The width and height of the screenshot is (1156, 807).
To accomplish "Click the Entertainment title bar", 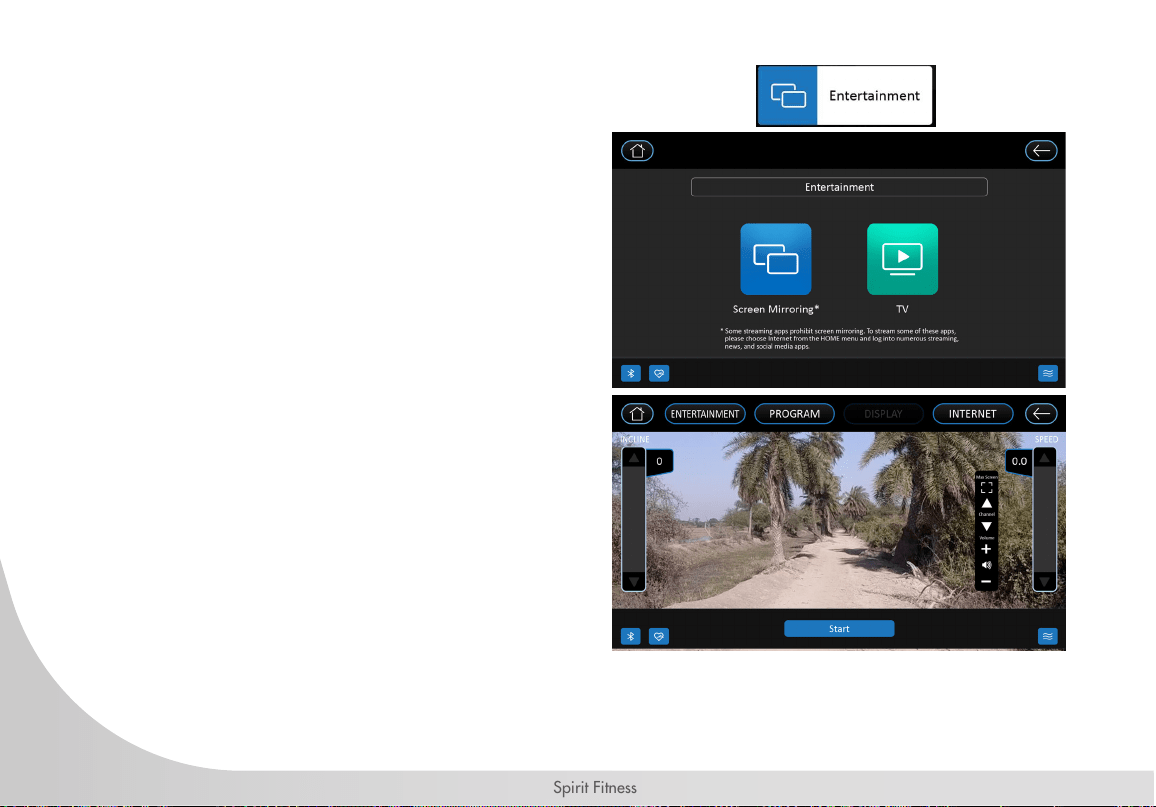I will (839, 187).
